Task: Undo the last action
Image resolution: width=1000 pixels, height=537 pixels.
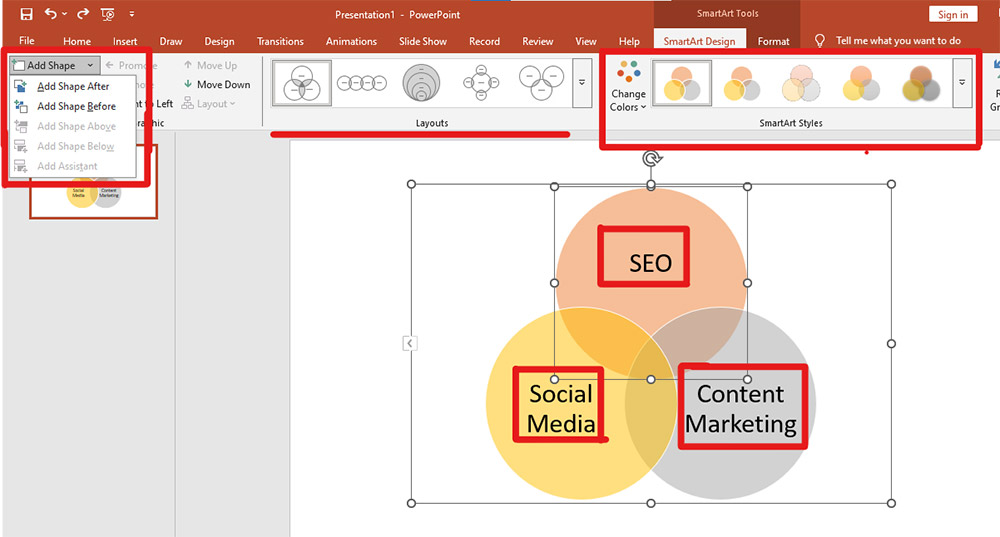Action: 50,13
